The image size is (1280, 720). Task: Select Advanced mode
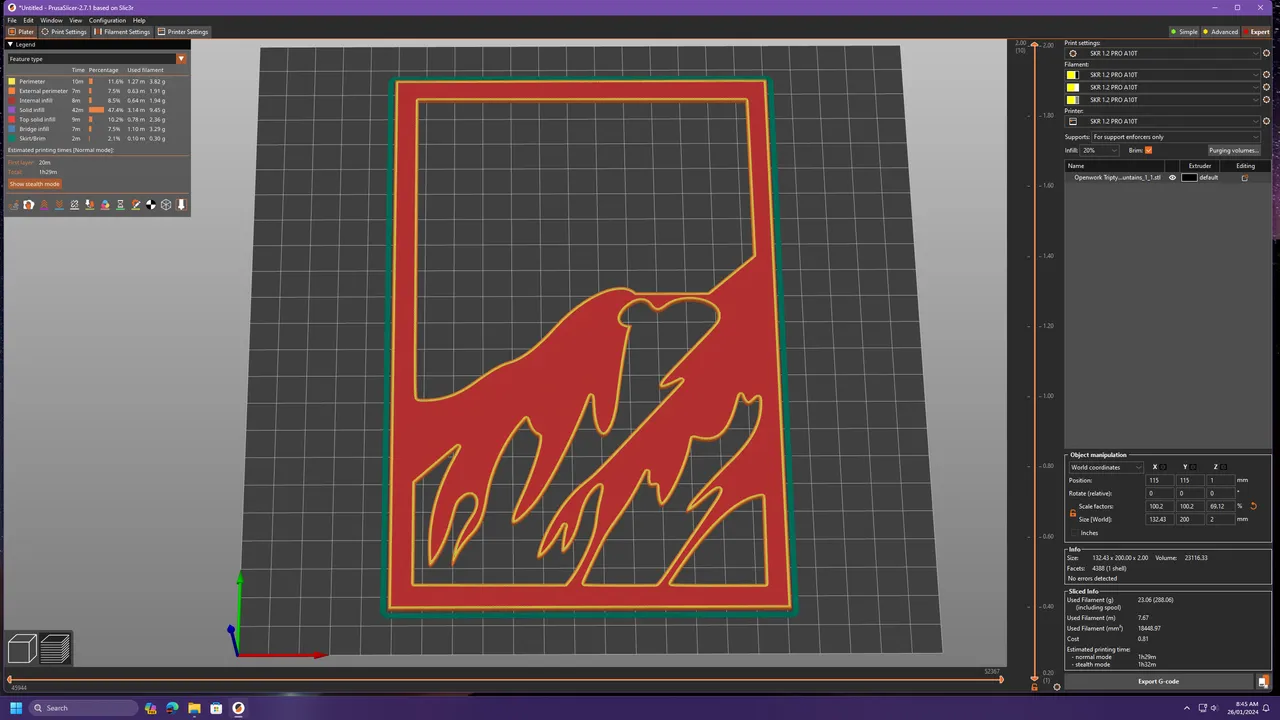[x=1220, y=32]
